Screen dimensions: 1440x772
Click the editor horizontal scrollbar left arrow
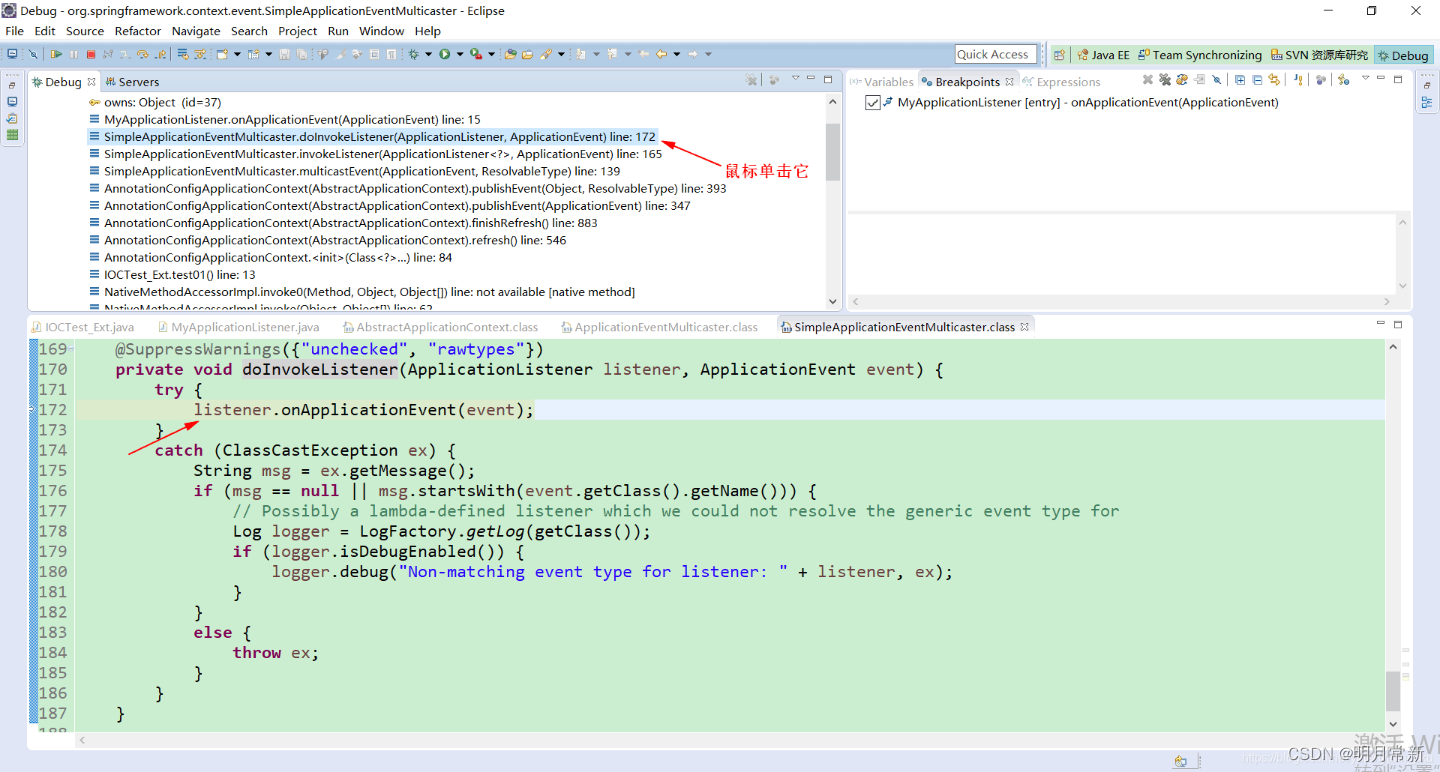tap(83, 740)
